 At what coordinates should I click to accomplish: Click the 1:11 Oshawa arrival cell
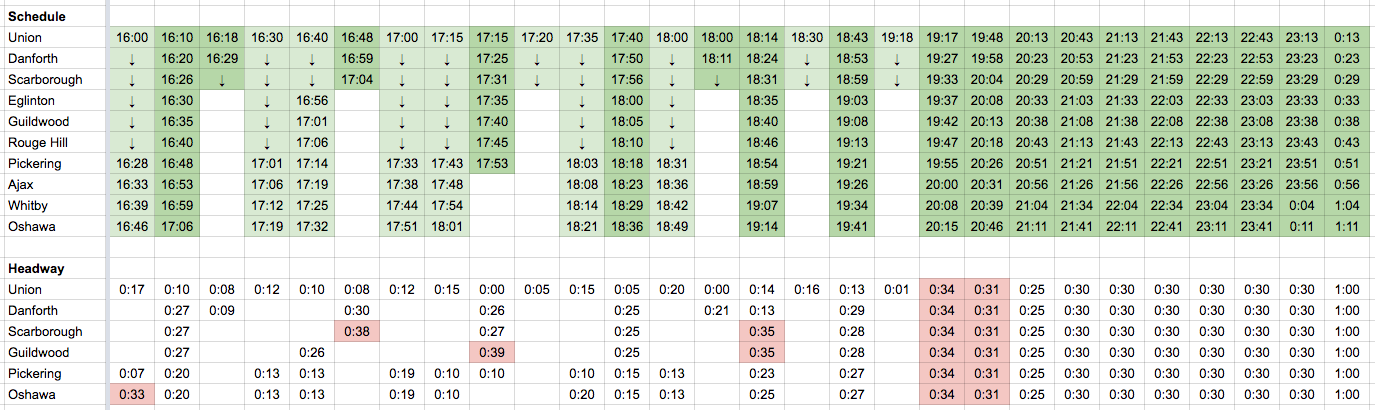pos(1347,226)
